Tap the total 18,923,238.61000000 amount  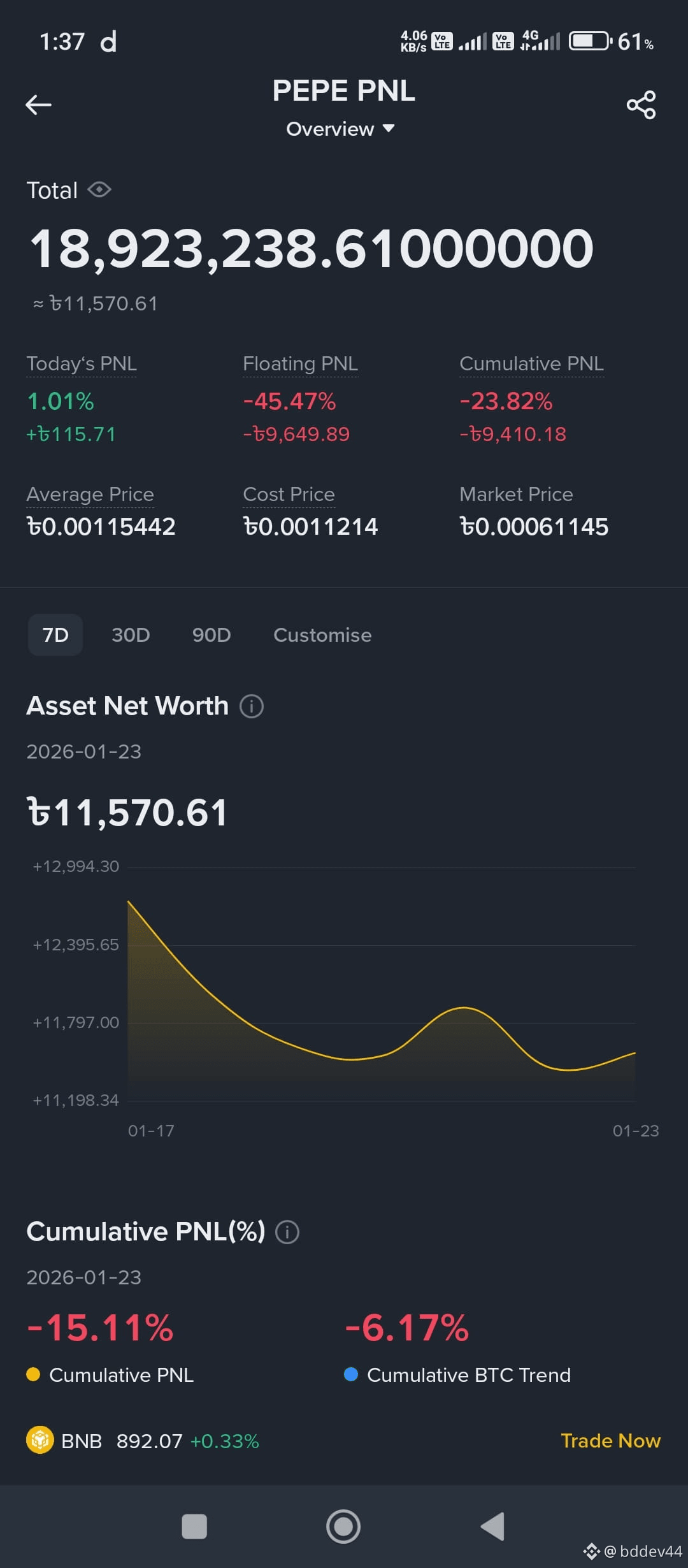pyautogui.click(x=312, y=249)
